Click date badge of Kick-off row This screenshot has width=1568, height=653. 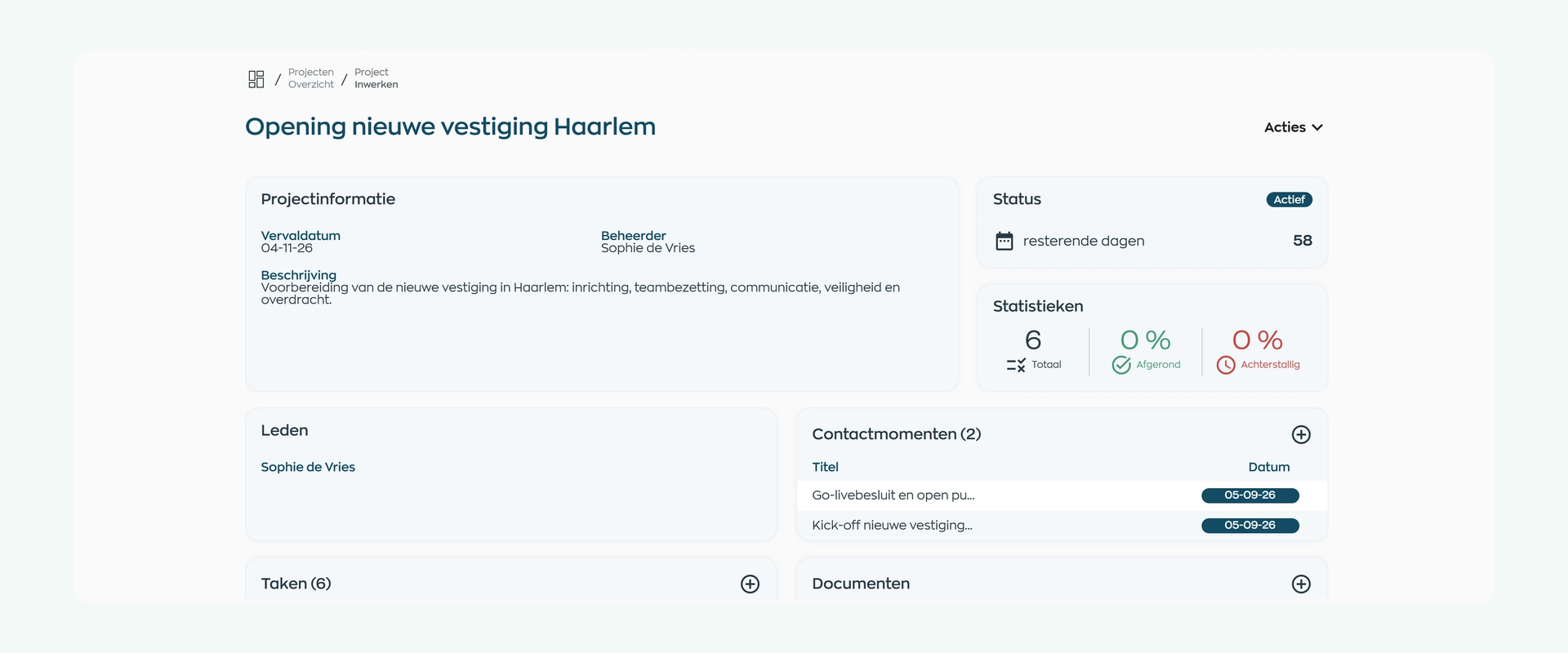[x=1250, y=526]
